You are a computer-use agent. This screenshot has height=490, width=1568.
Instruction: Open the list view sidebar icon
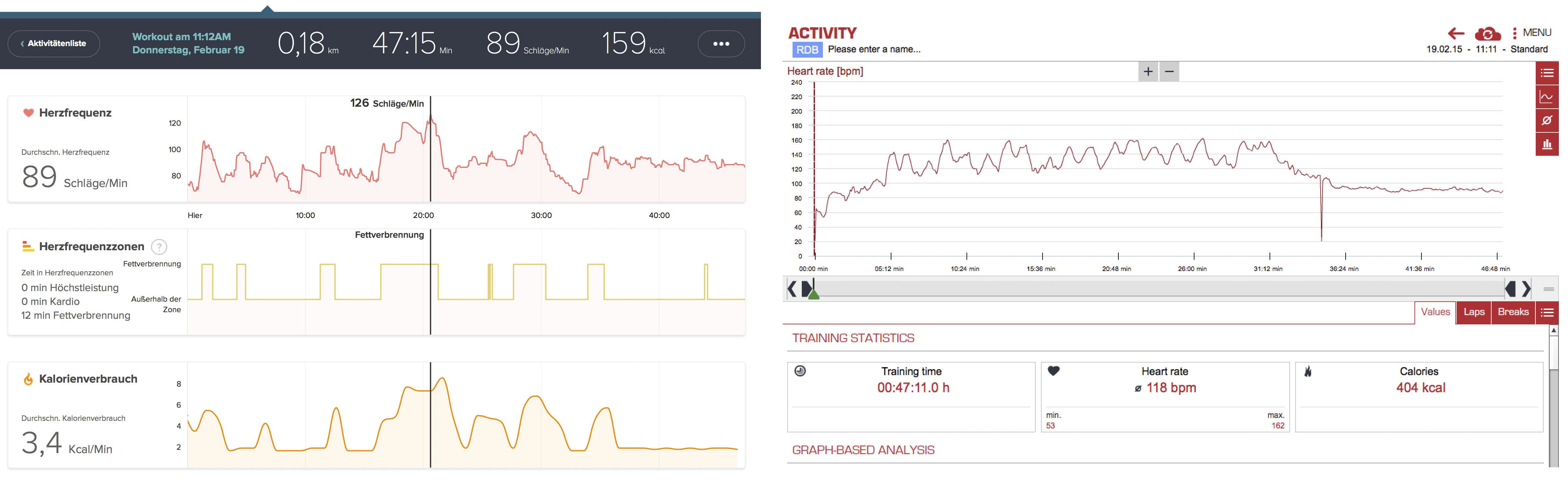coord(1547,74)
